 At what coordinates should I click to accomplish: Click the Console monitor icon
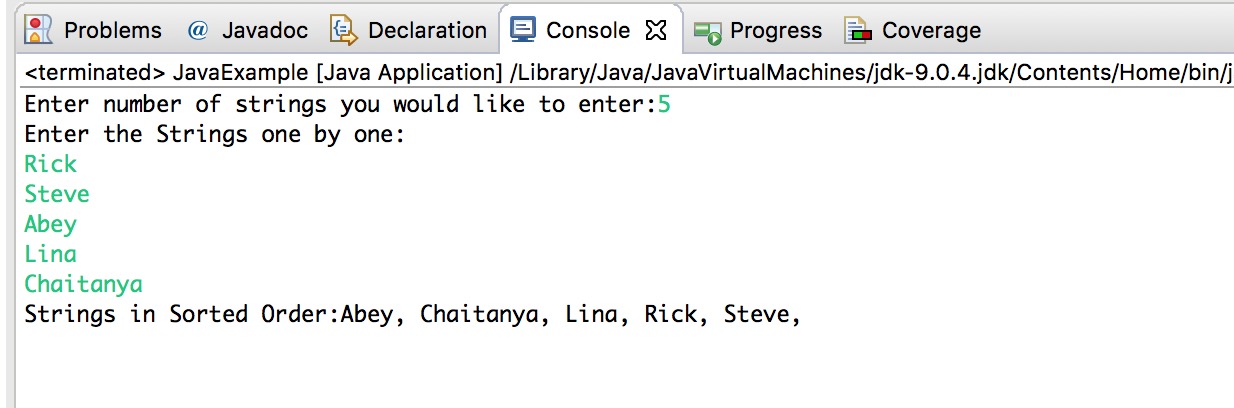523,30
